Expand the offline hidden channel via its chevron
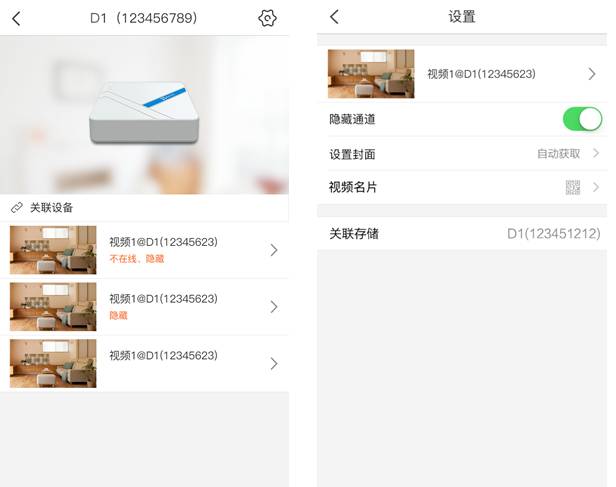This screenshot has height=487, width=616. [274, 250]
